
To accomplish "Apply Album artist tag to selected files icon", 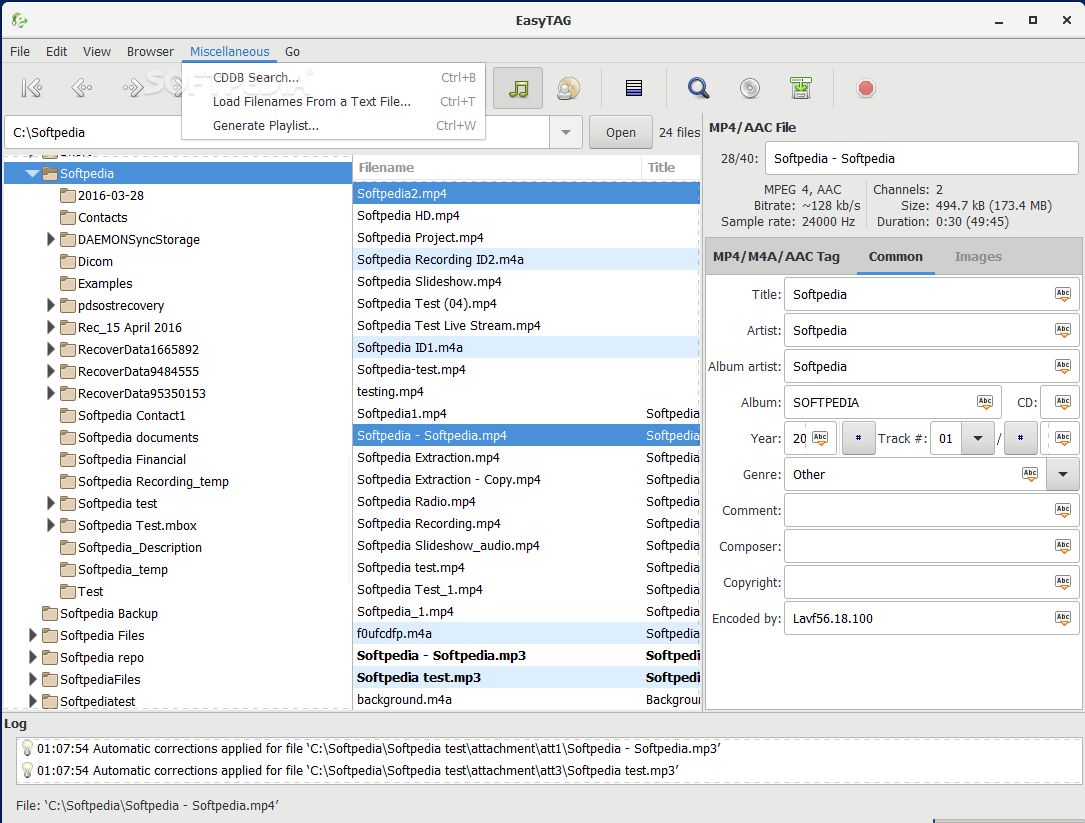I will point(1063,366).
